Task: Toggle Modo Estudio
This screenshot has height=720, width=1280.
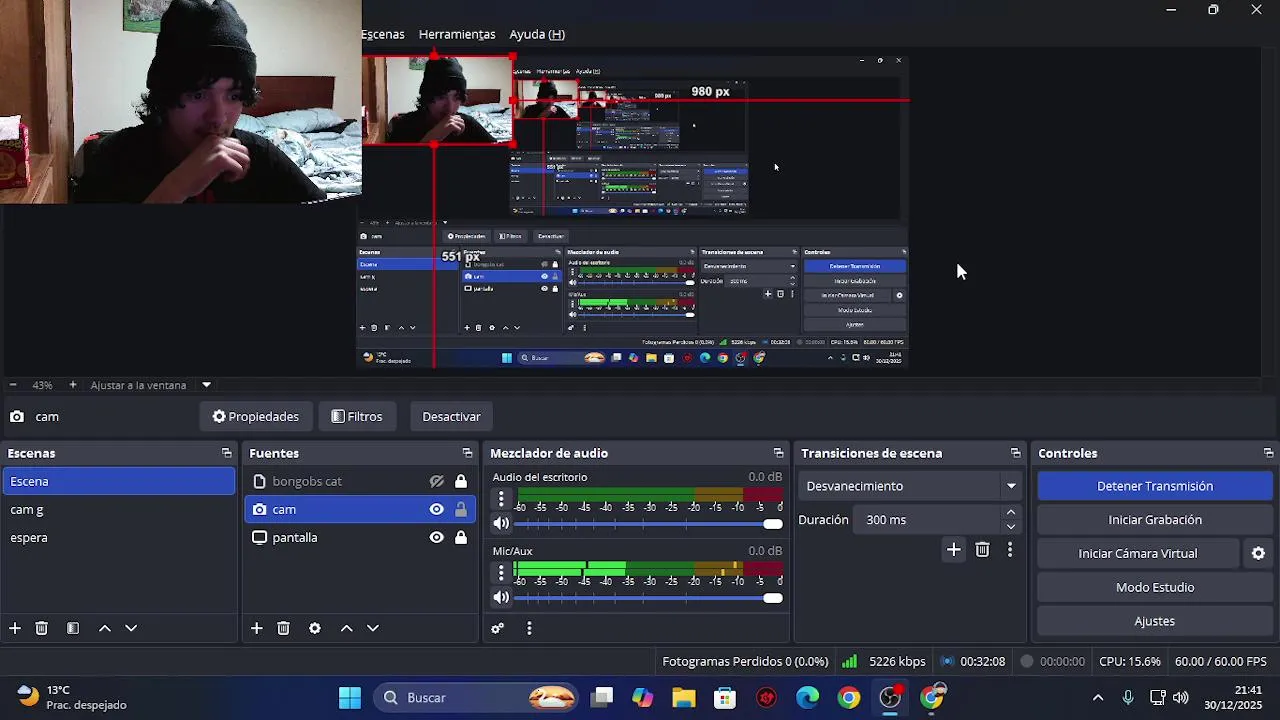Action: point(1155,587)
